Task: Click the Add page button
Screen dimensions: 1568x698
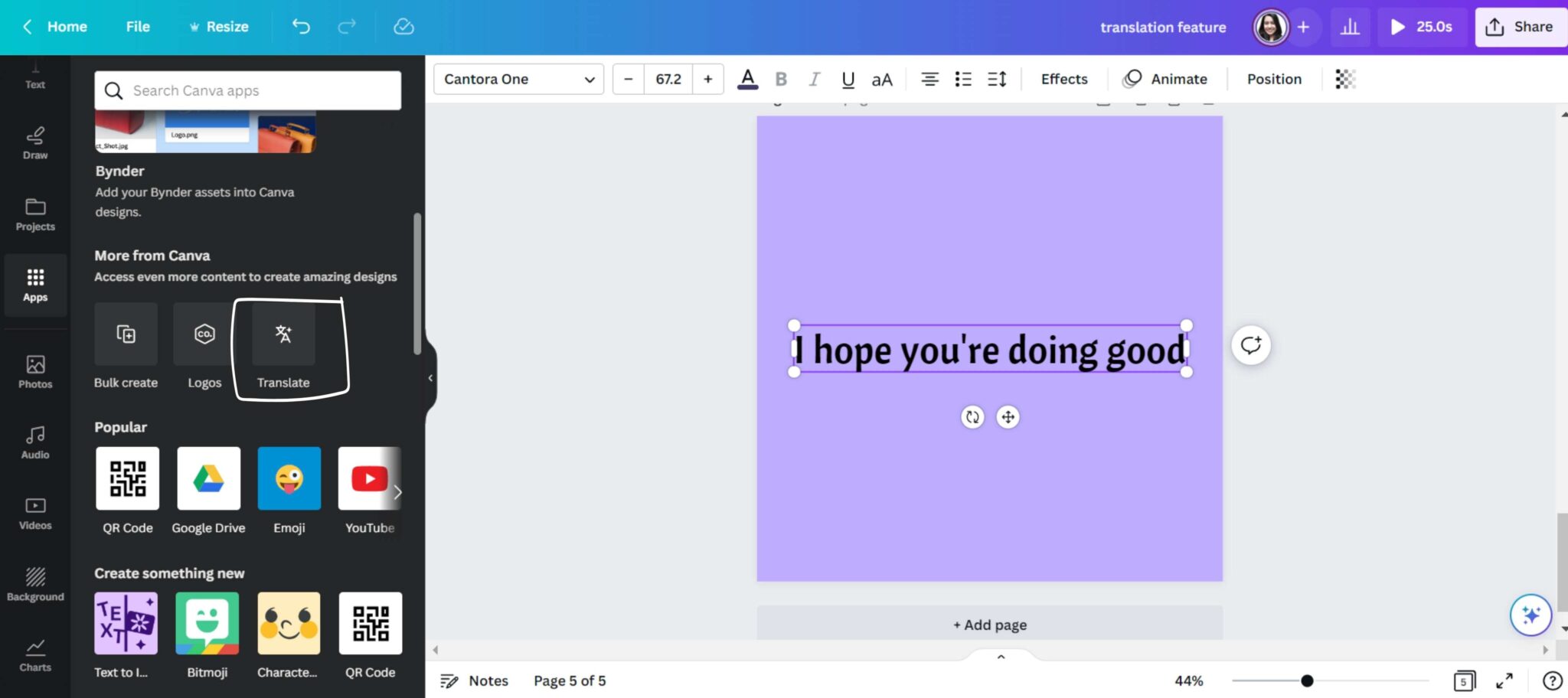Action: coord(989,625)
